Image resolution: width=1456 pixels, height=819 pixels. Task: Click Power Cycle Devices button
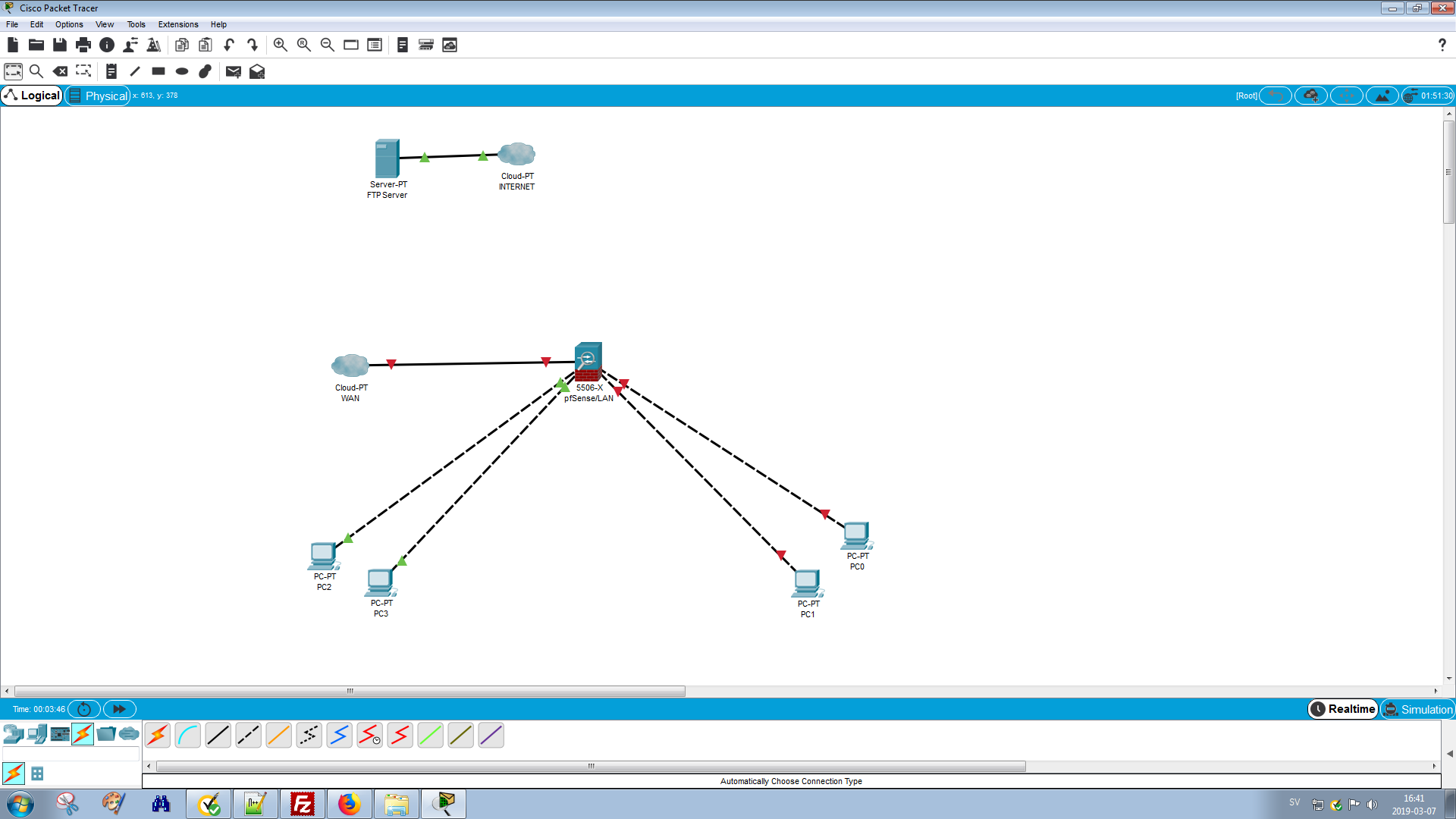[84, 709]
